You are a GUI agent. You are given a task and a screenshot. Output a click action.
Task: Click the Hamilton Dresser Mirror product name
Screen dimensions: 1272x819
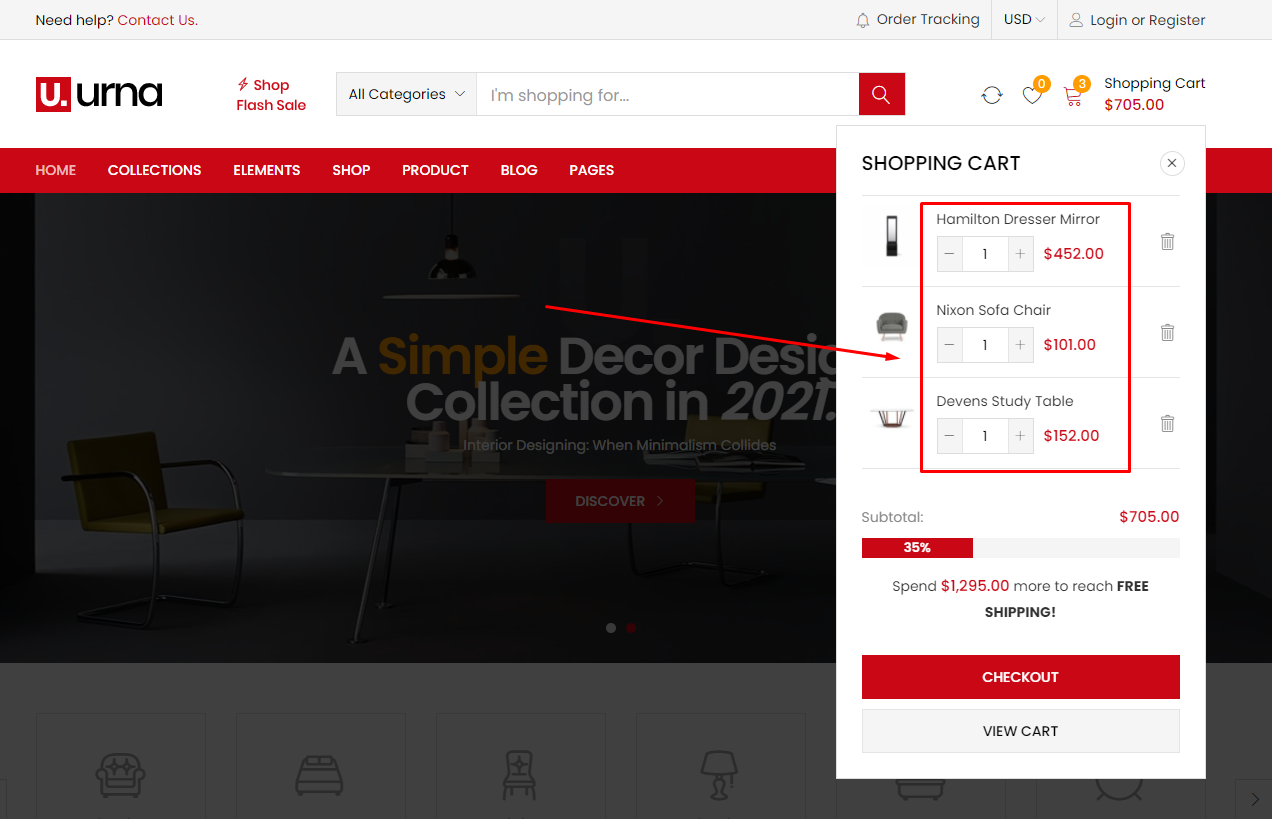click(1018, 219)
